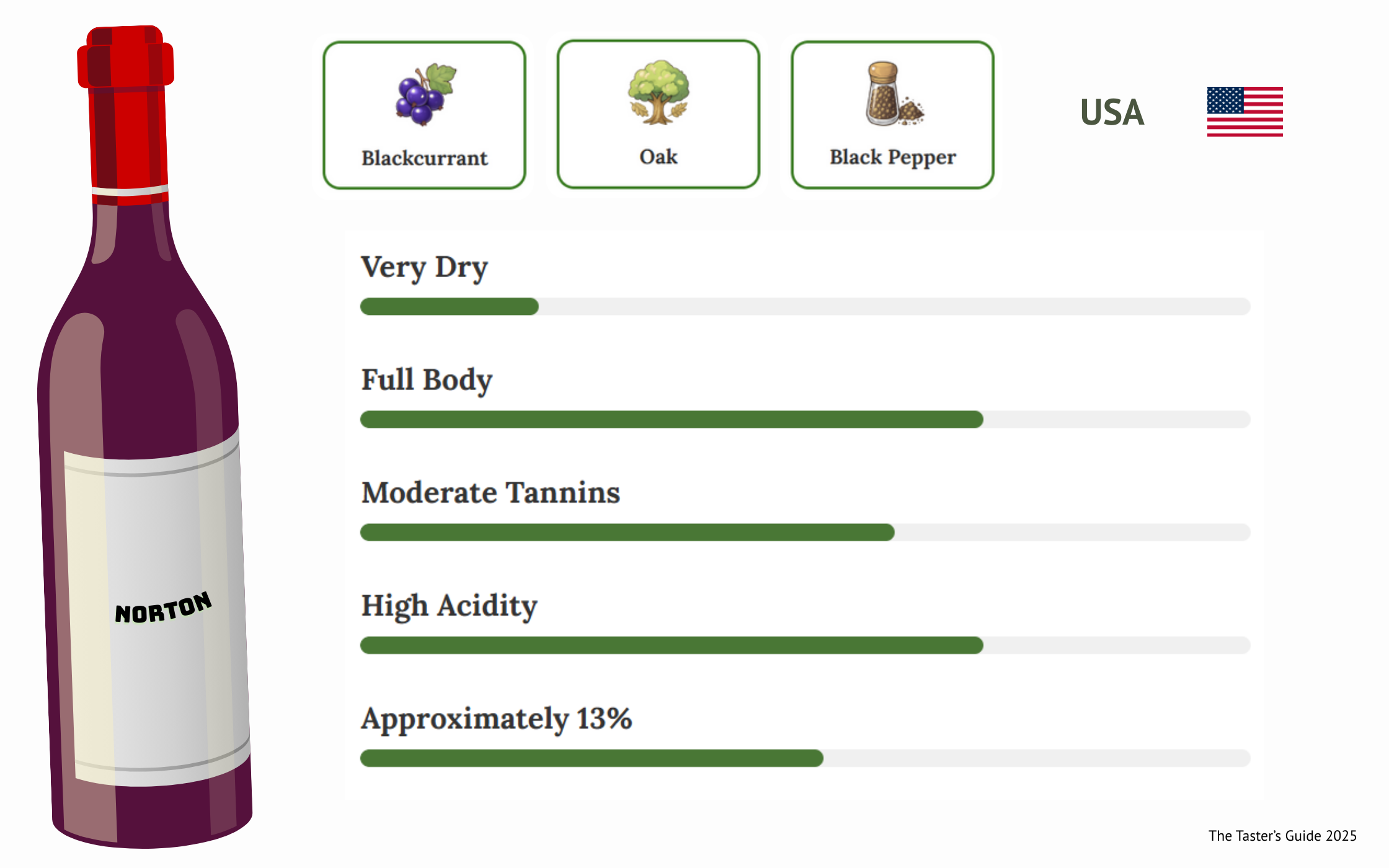Click the Very Dry sweetness bar
The image size is (1389, 868).
pyautogui.click(x=805, y=306)
